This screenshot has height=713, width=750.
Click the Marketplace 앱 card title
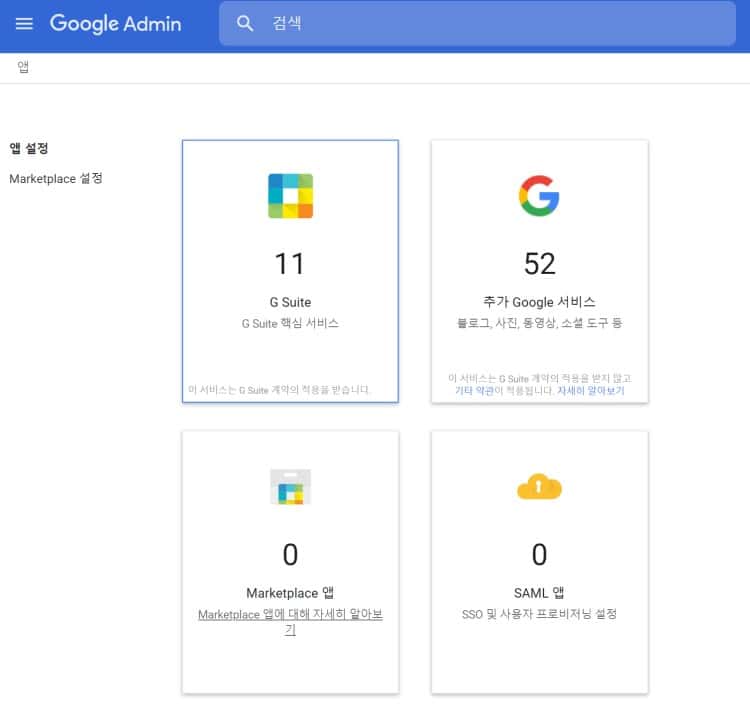[290, 592]
